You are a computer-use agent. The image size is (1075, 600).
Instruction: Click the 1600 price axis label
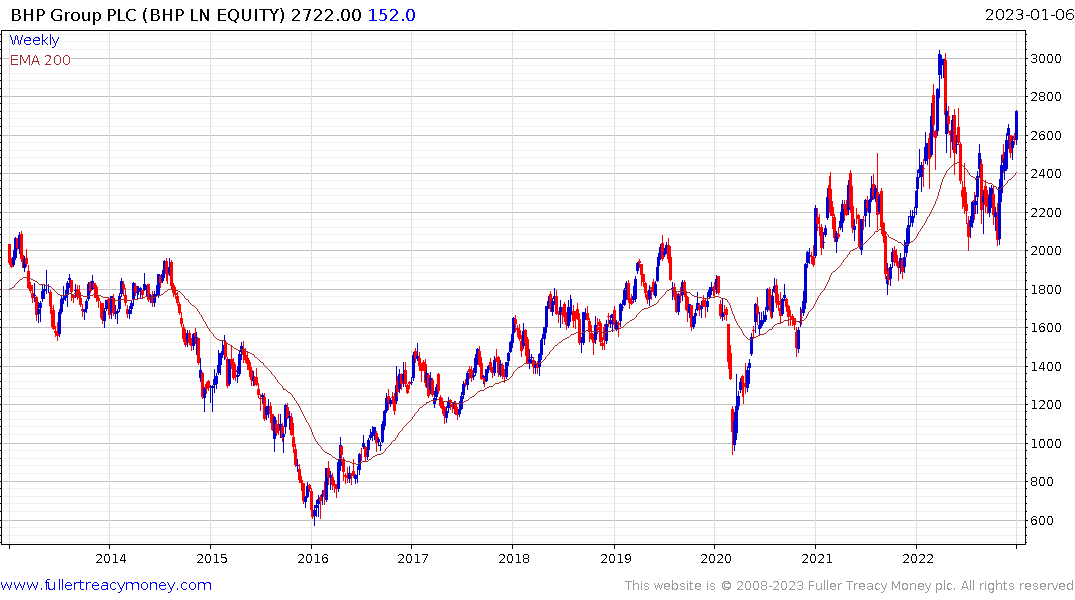pos(1046,328)
